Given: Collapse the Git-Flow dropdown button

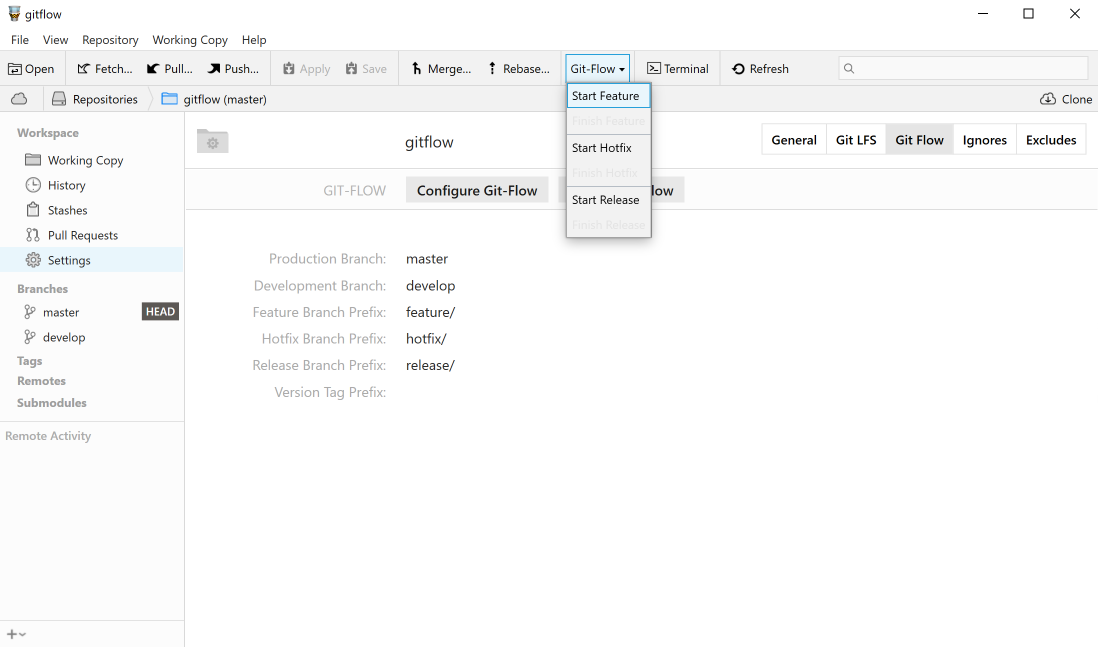Looking at the screenshot, I should 598,69.
